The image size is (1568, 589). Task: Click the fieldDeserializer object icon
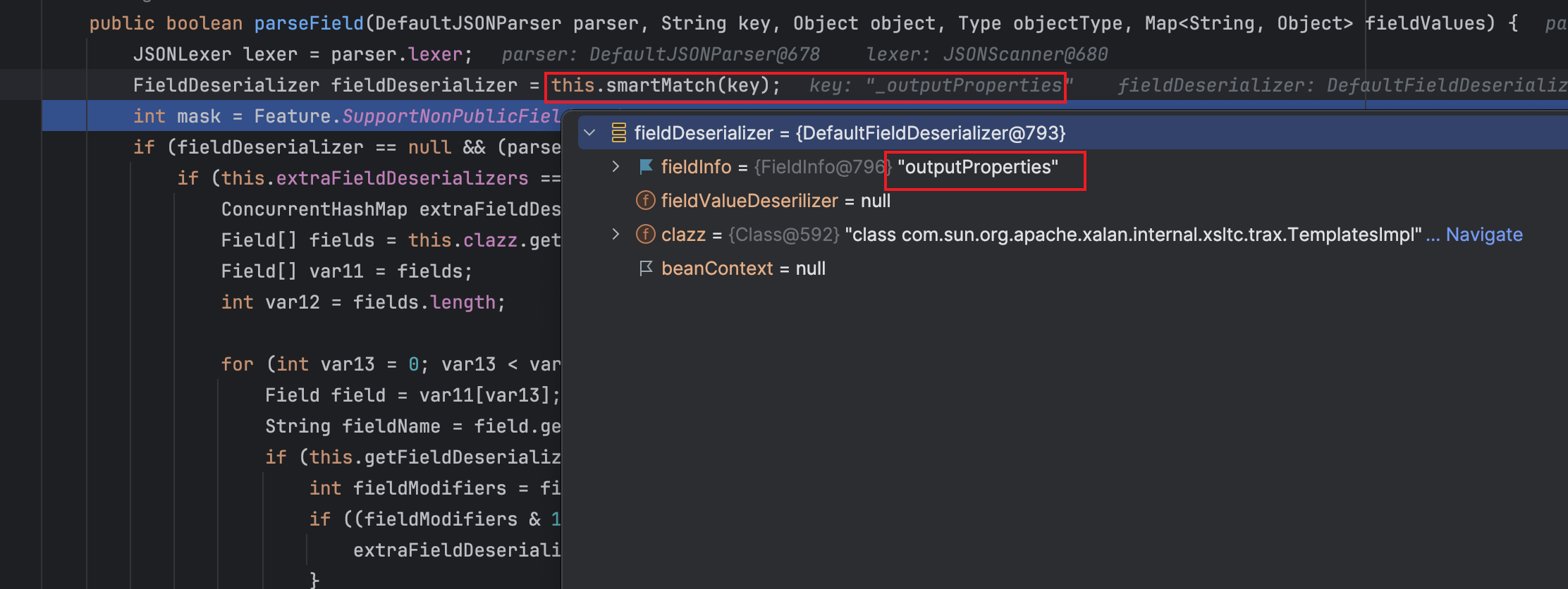coord(618,132)
